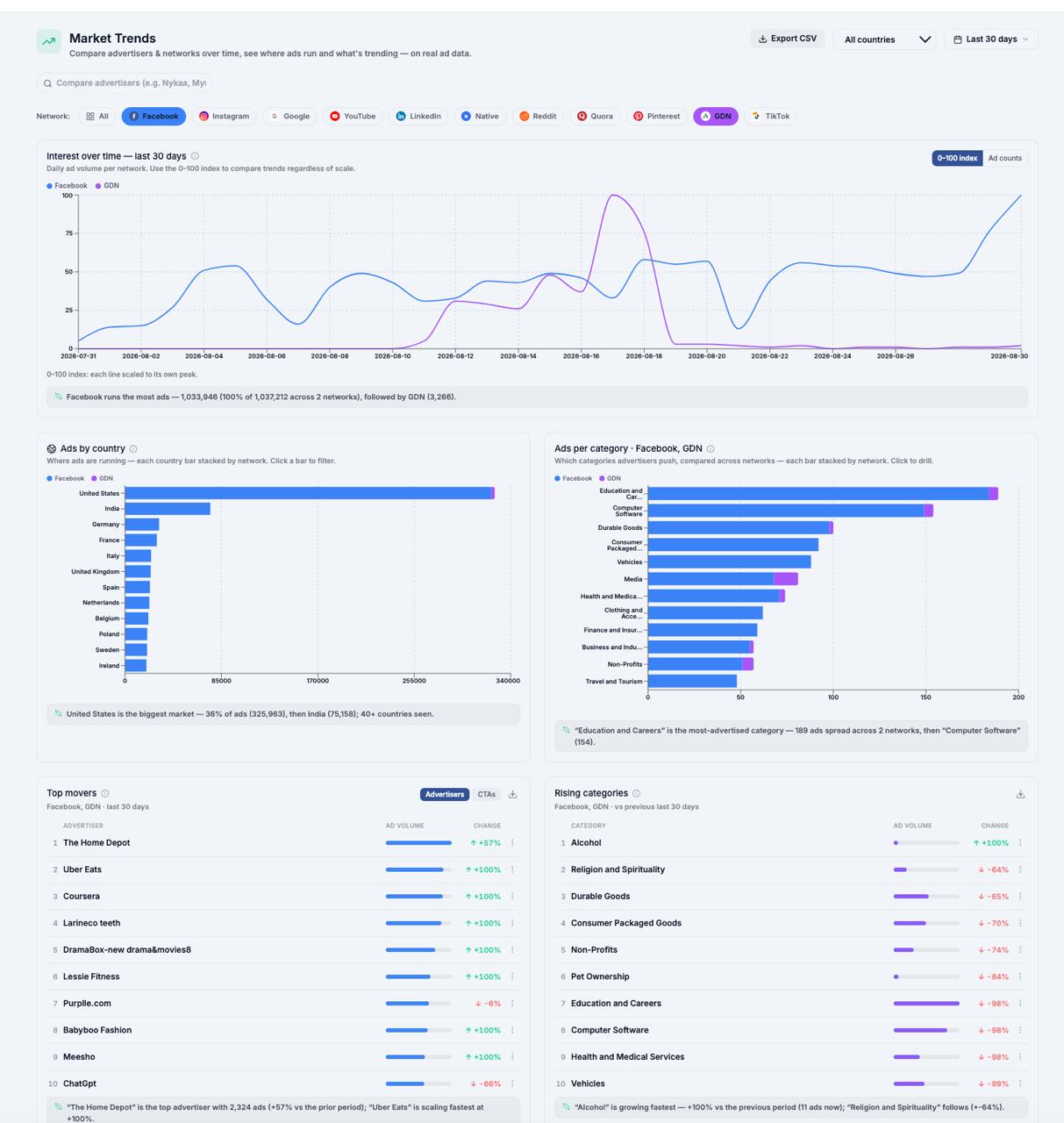The width and height of the screenshot is (1064, 1123).
Task: Toggle the Google network filter
Action: (x=289, y=117)
